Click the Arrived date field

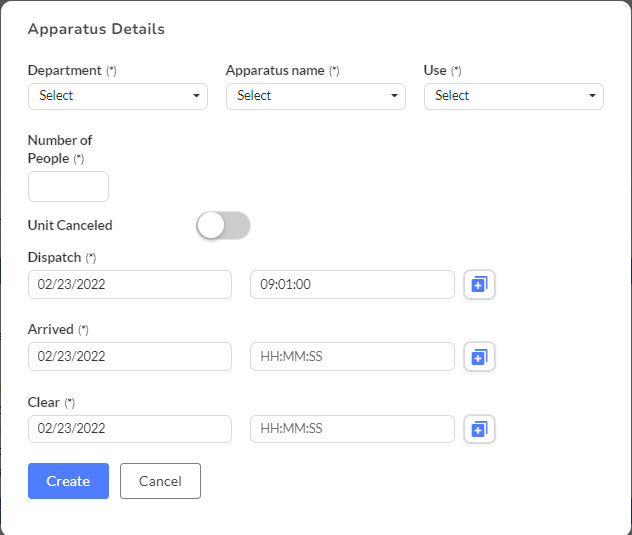130,356
